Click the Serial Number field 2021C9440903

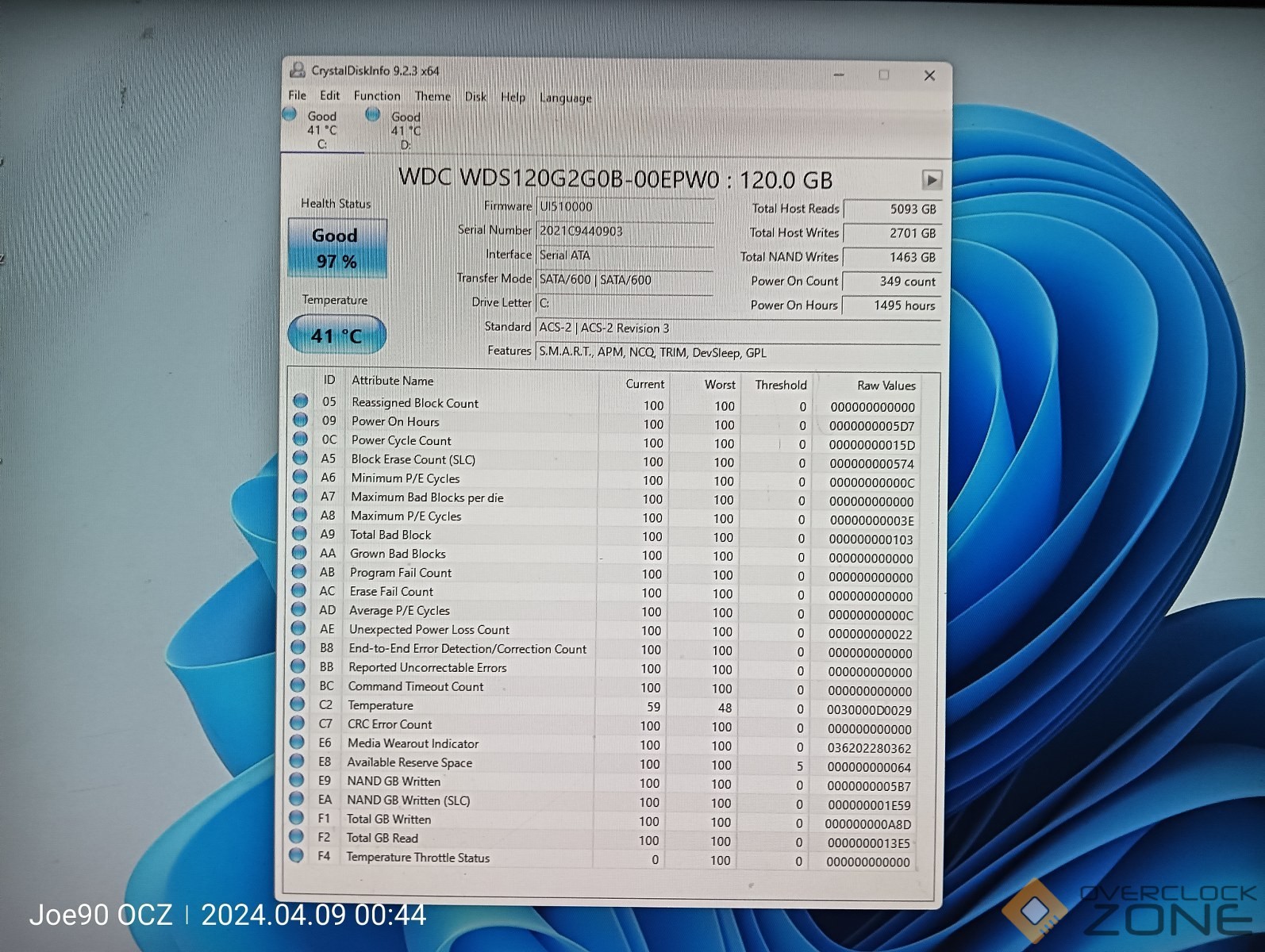(x=625, y=231)
